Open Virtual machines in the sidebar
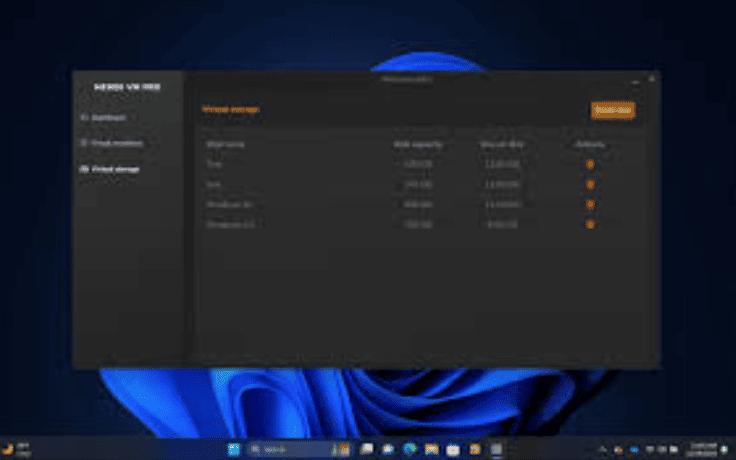The image size is (736, 460). tap(117, 143)
